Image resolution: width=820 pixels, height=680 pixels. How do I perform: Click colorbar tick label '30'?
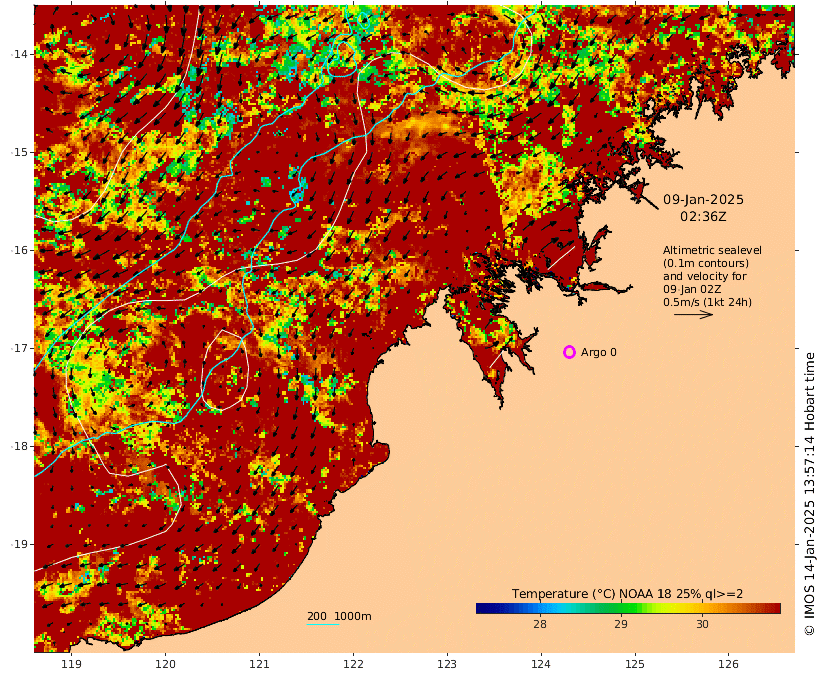point(702,624)
